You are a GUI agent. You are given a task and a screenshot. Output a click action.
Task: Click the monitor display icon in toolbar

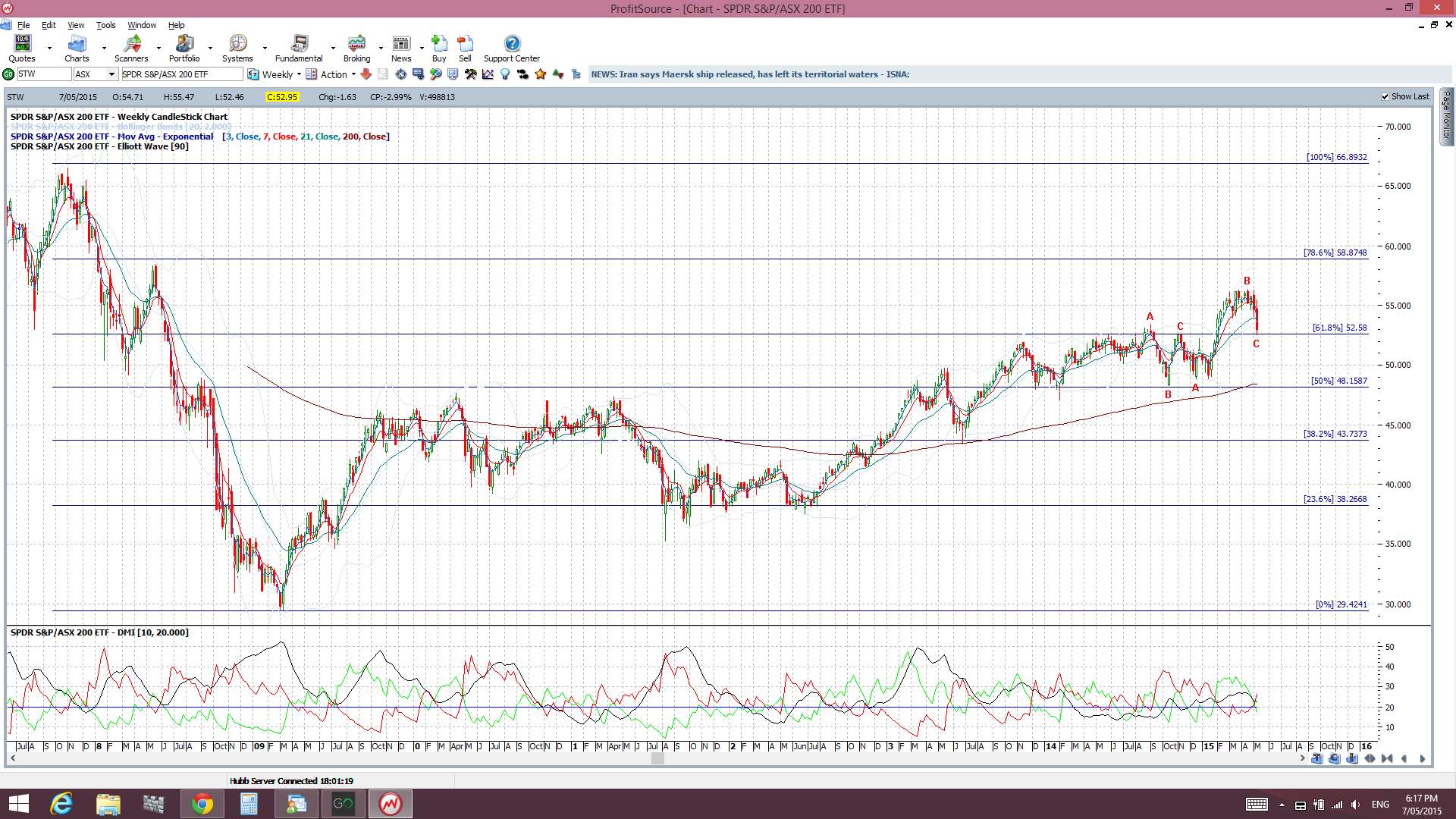click(x=453, y=74)
